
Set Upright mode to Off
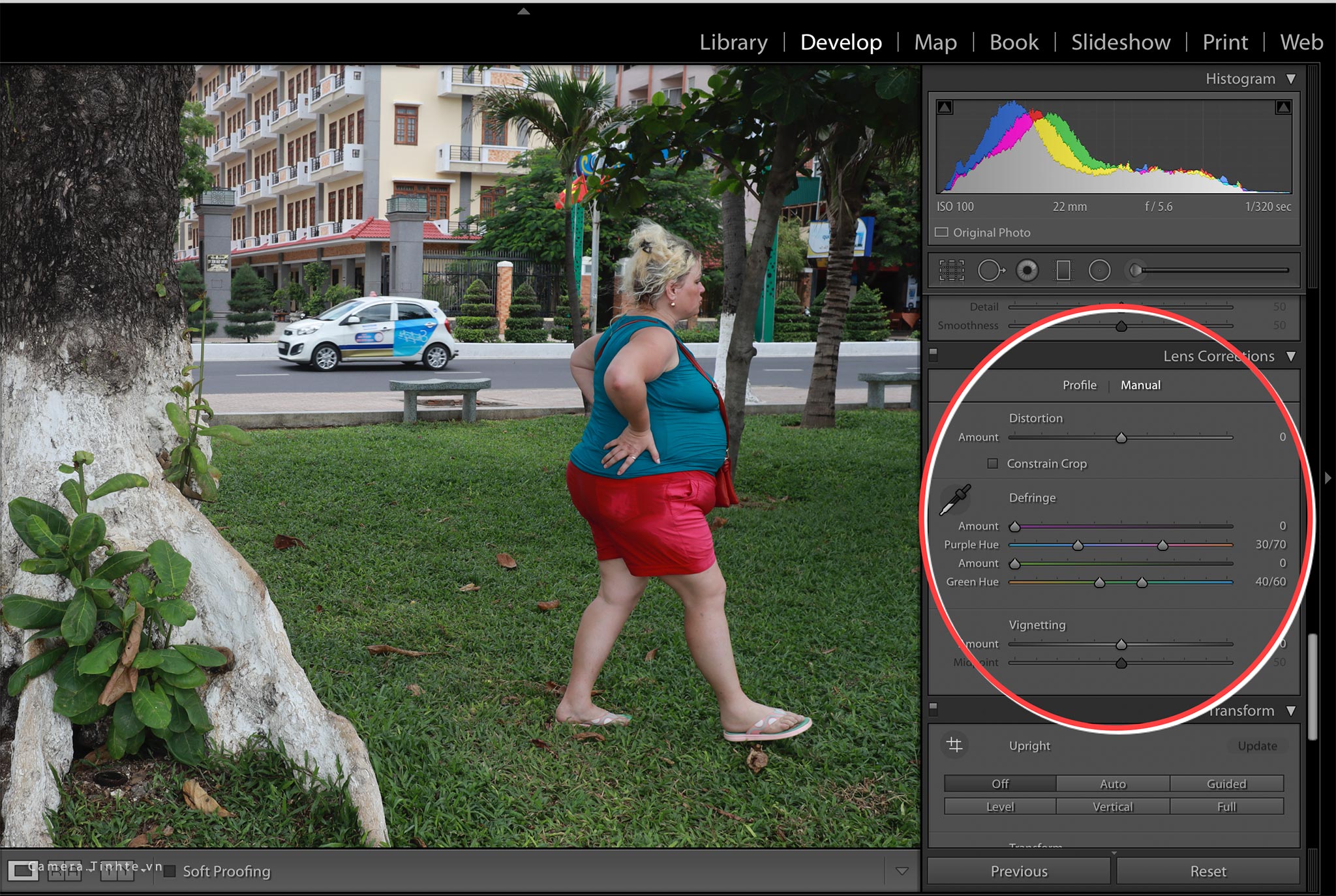[x=1000, y=784]
